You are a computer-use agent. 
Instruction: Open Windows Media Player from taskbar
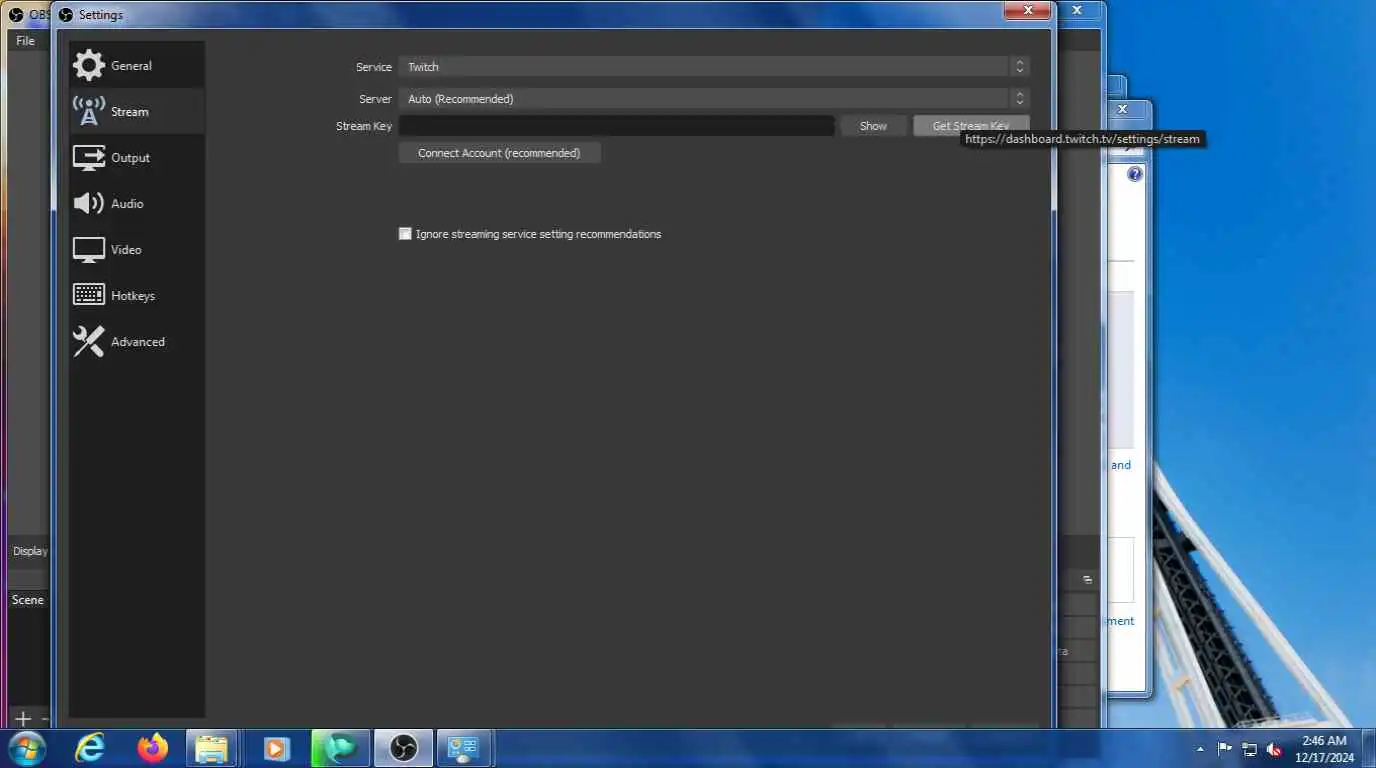point(277,748)
